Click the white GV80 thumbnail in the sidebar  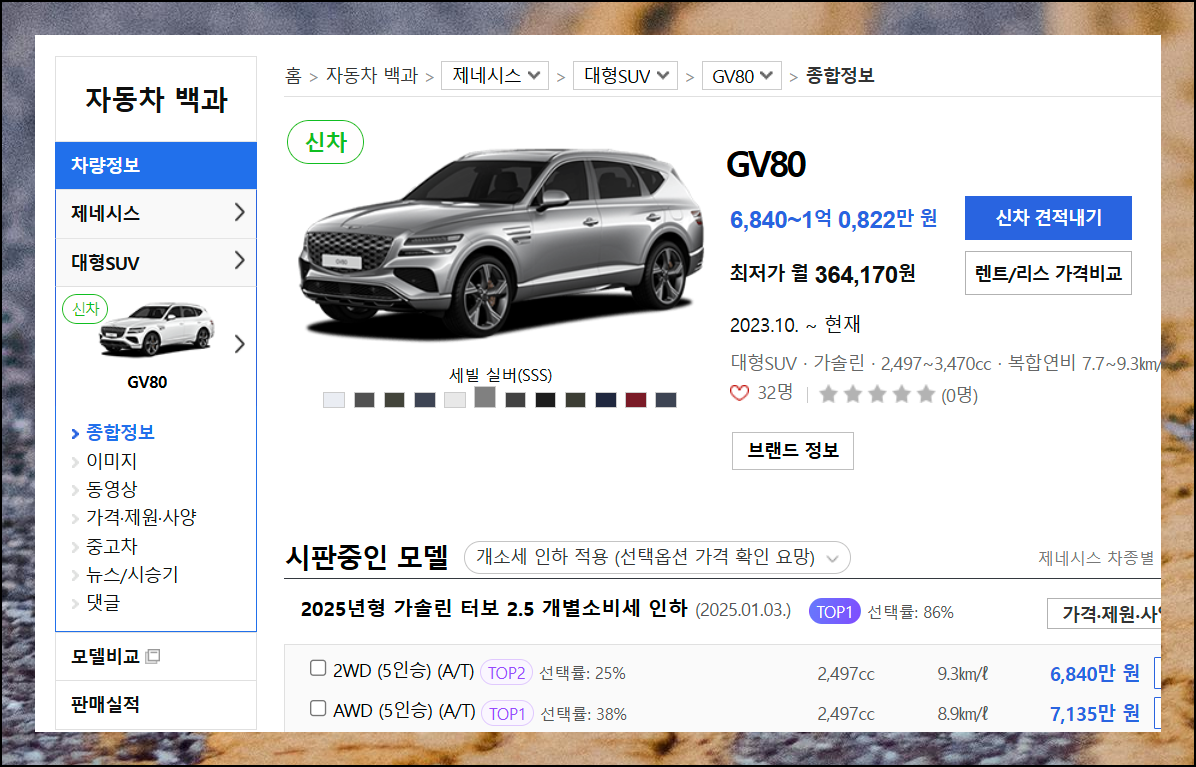pos(156,329)
